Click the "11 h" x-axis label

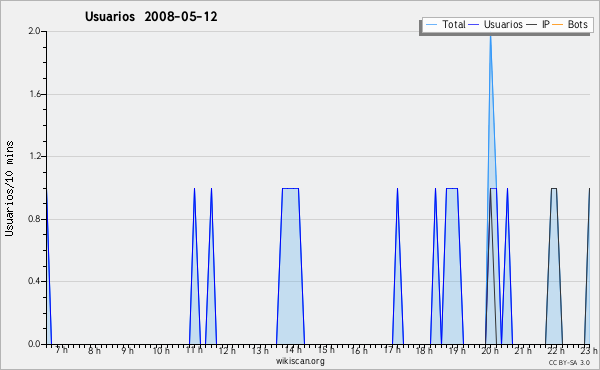pos(194,350)
